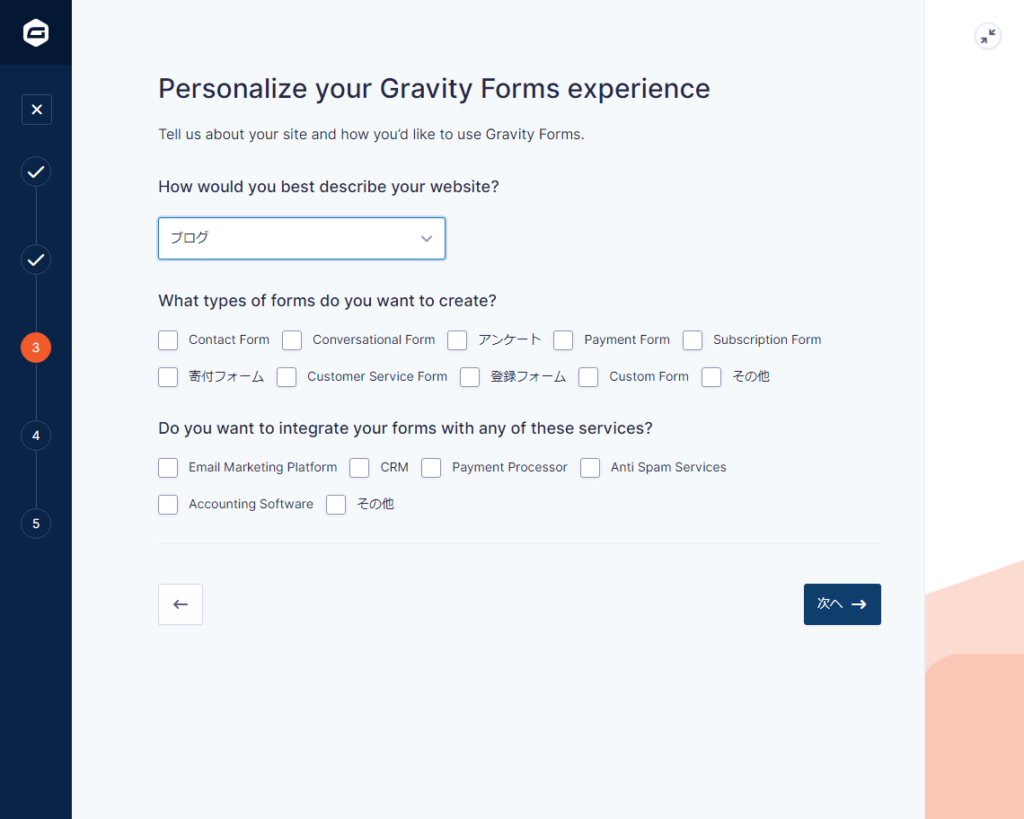Click the active step 3 indicator
1024x819 pixels.
[x=36, y=348]
